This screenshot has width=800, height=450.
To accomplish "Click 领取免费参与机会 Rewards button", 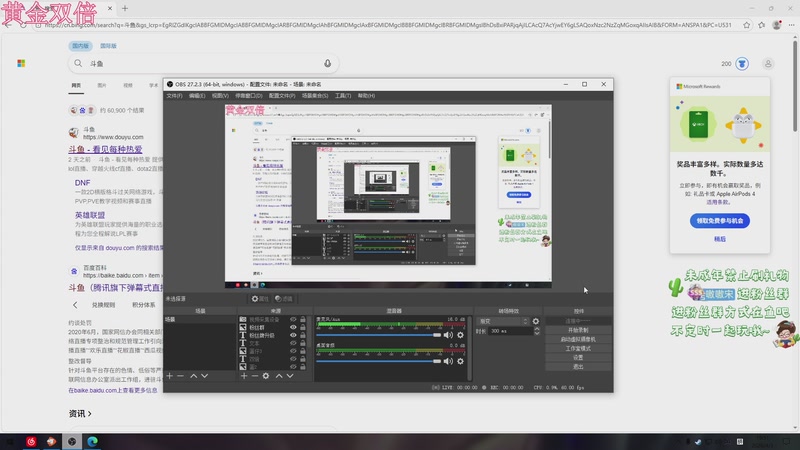I will coord(720,221).
